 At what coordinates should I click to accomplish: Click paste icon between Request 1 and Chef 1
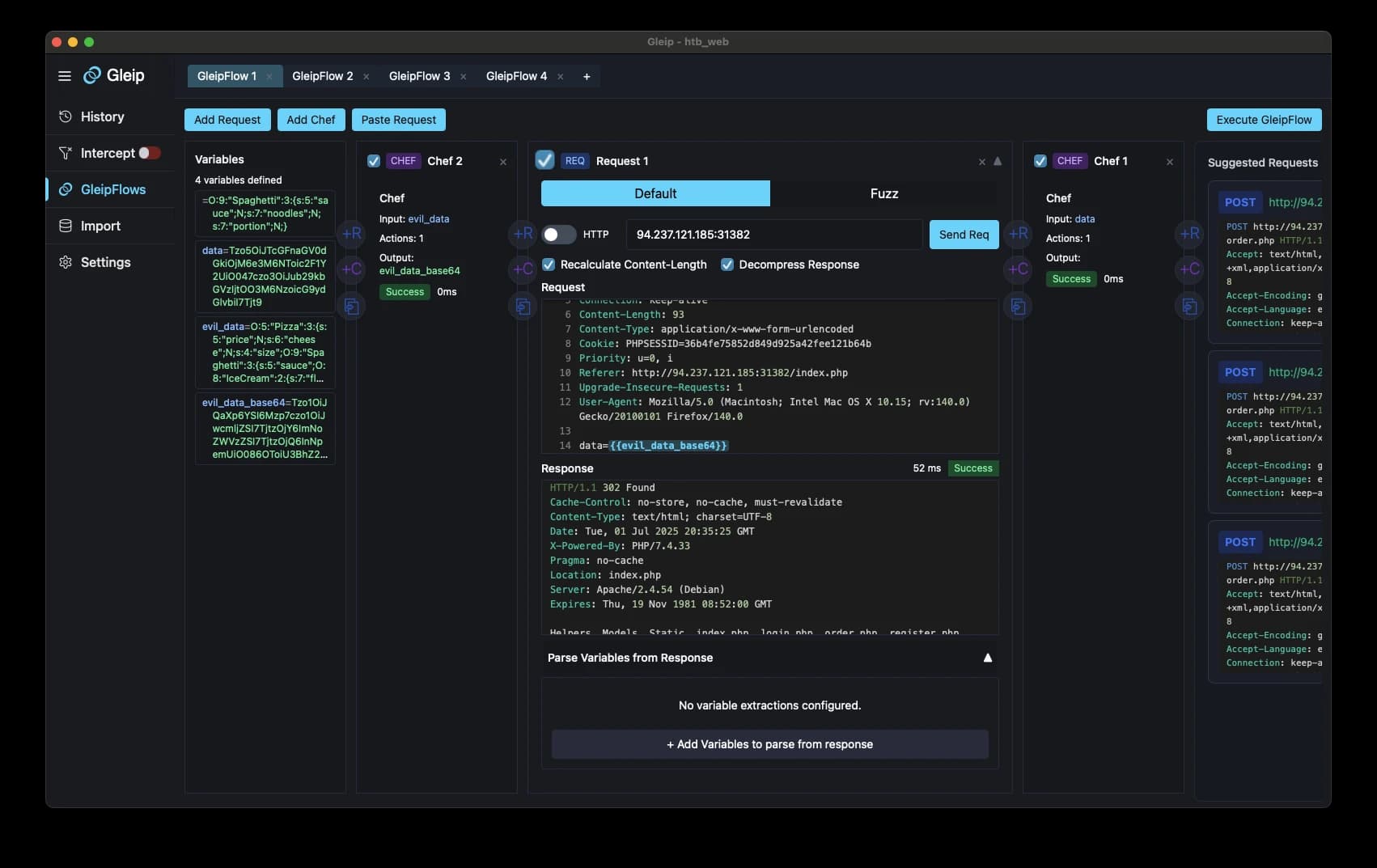point(1018,306)
